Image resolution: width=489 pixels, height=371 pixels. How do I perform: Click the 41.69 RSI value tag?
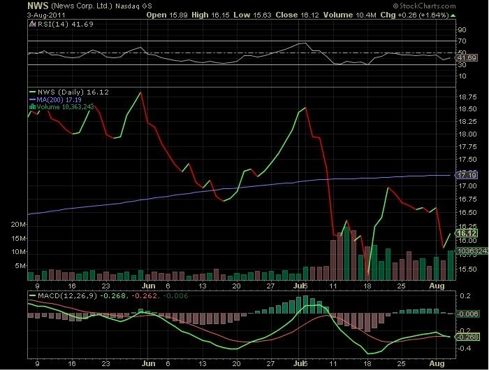(x=466, y=58)
